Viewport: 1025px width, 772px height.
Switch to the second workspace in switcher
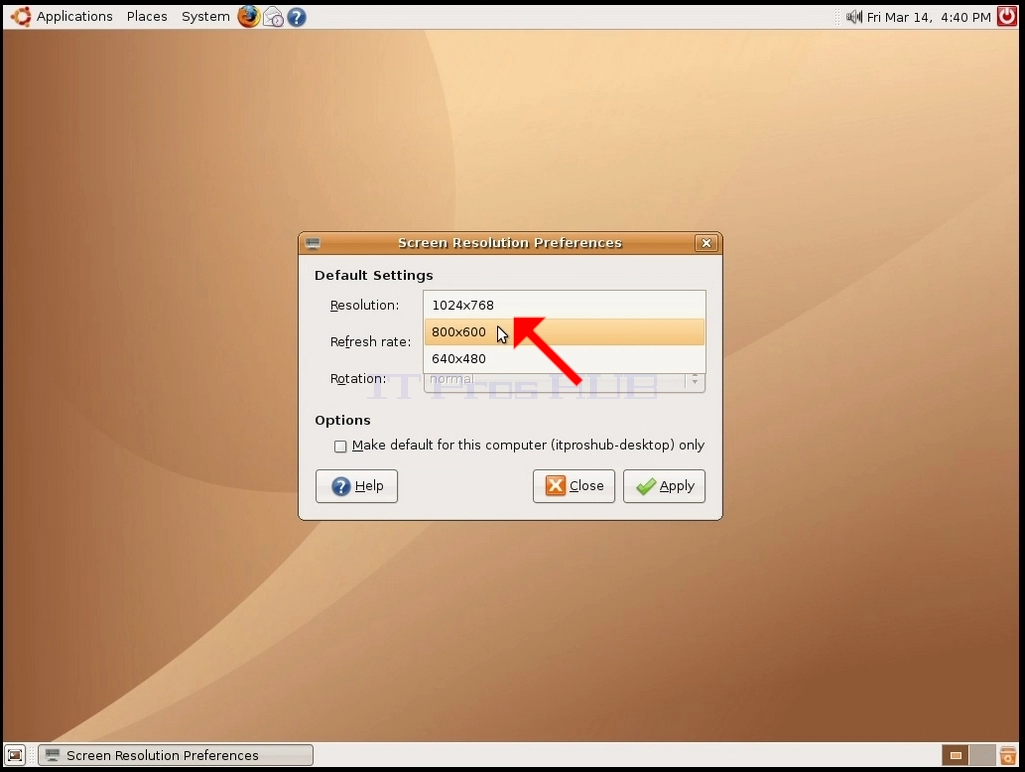pyautogui.click(x=983, y=756)
